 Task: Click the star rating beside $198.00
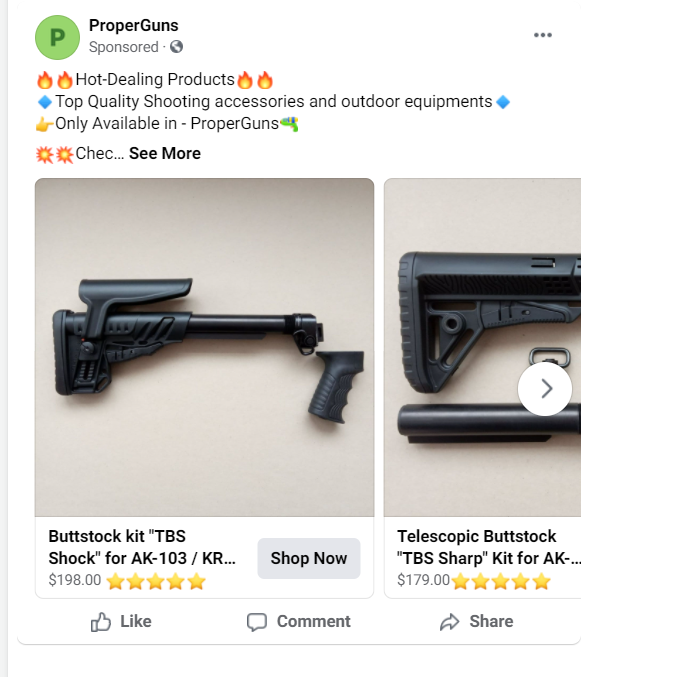pos(156,580)
